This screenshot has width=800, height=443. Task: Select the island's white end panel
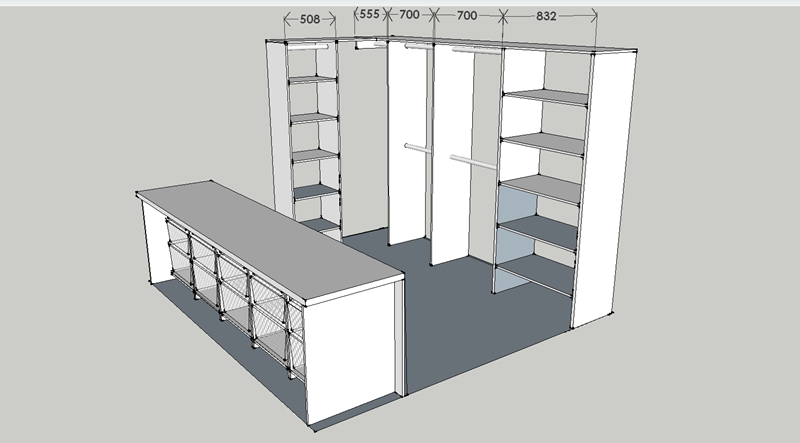point(351,352)
